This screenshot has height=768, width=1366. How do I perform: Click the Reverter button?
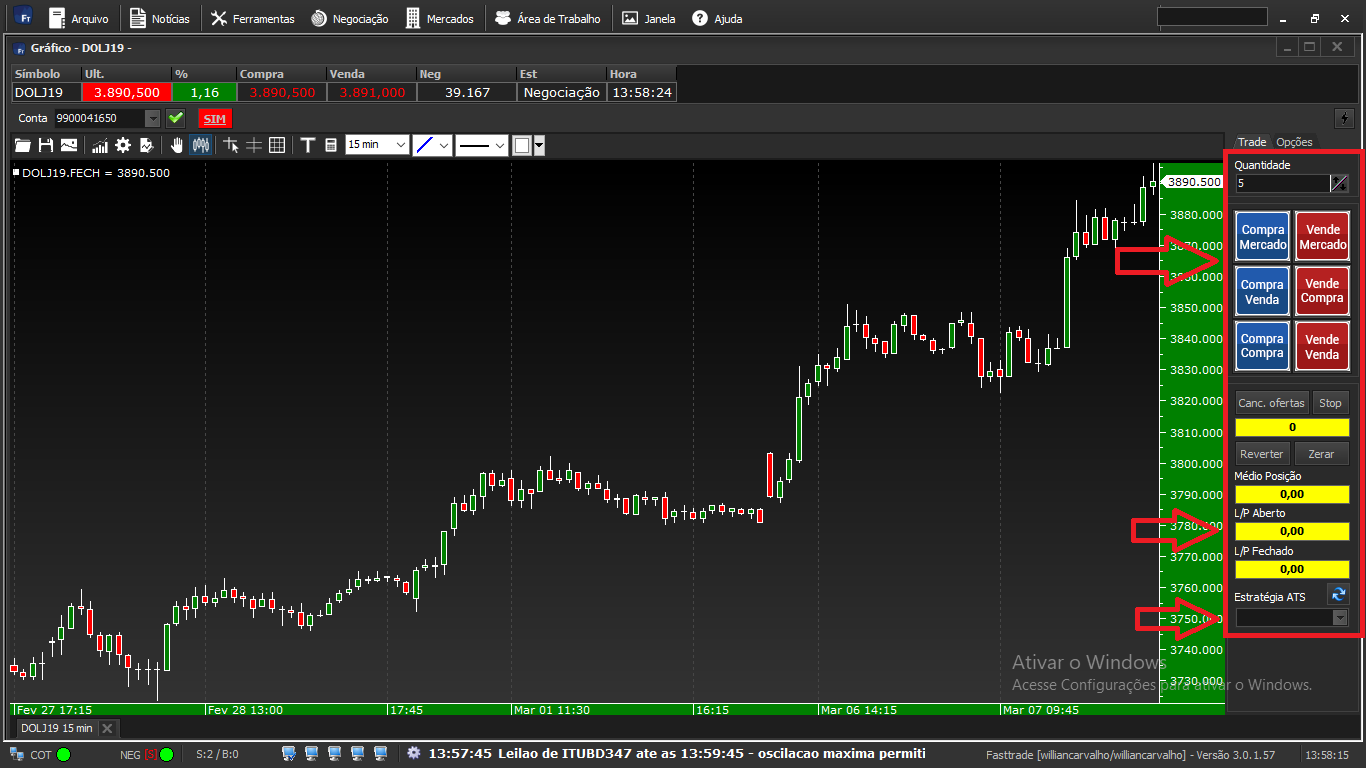[1262, 454]
